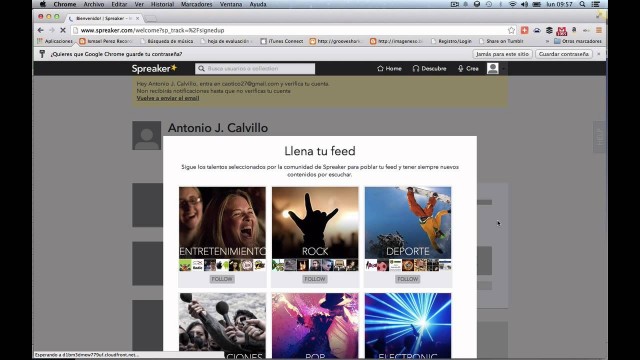Screen dimensions: 640x360
Task: Click the Spreaker logo
Action: coord(154,69)
